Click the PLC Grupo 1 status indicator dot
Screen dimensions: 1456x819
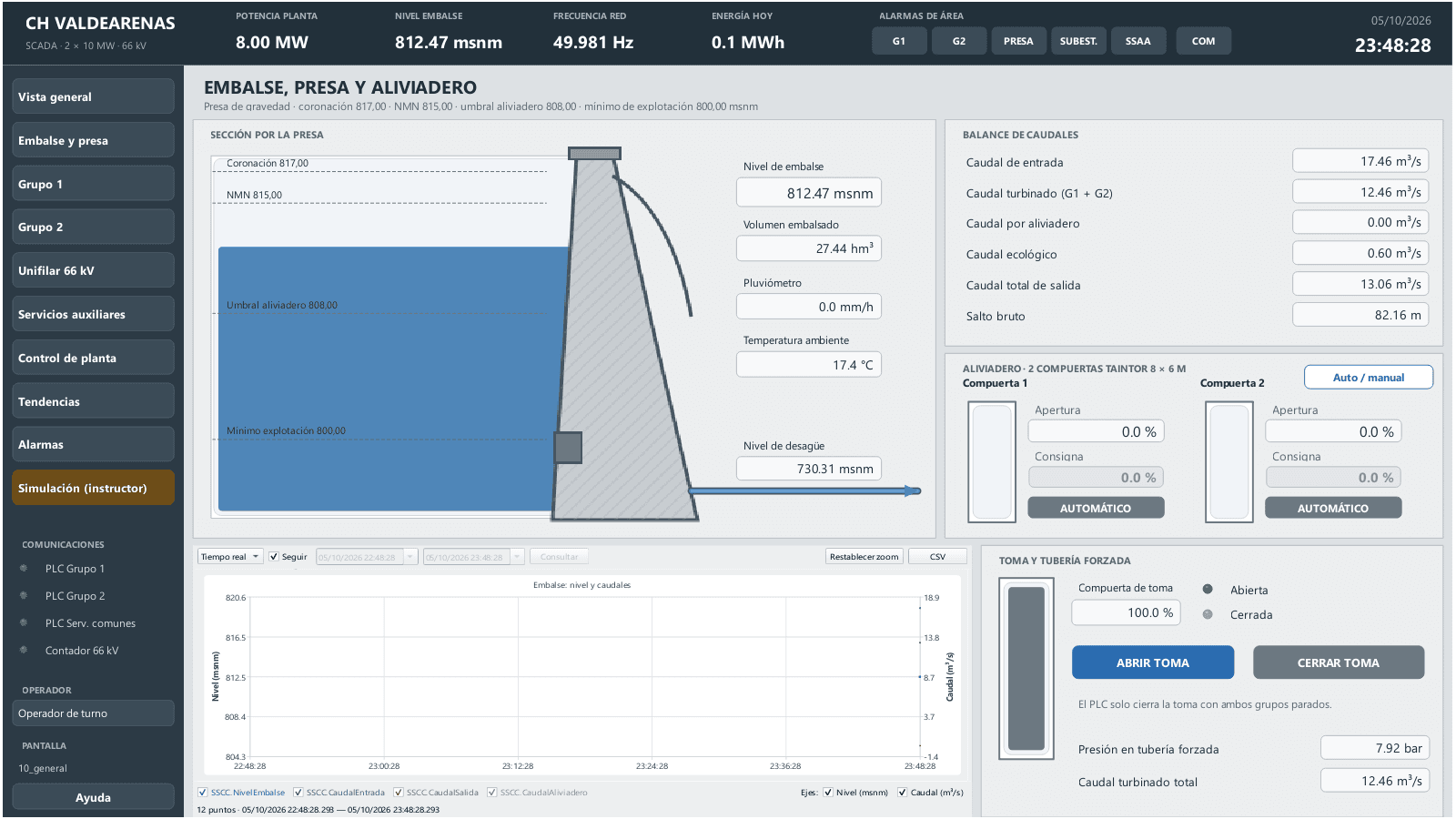coord(24,569)
